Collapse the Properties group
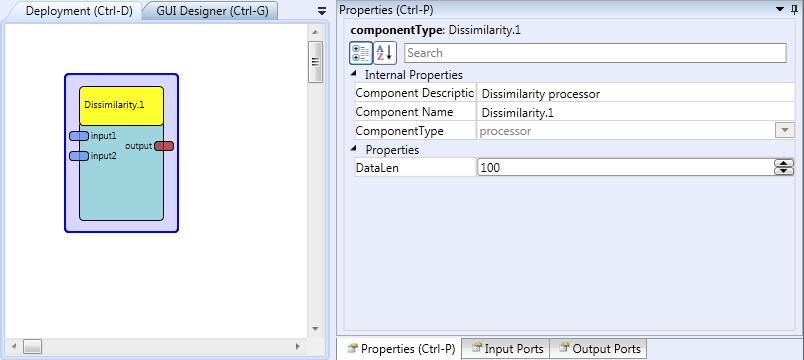This screenshot has width=804, height=360. [x=353, y=149]
